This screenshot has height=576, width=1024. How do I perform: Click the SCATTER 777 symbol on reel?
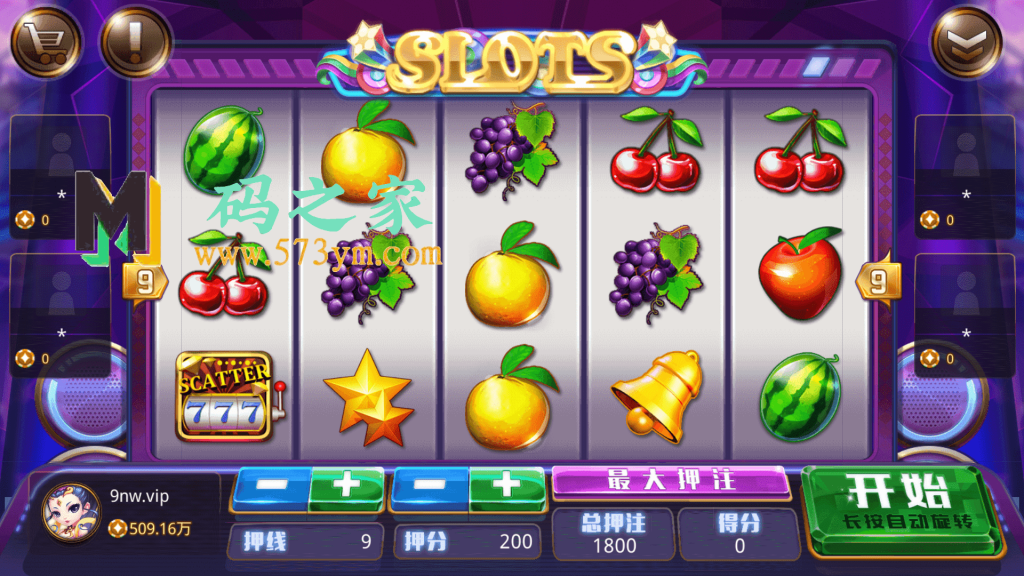click(226, 396)
